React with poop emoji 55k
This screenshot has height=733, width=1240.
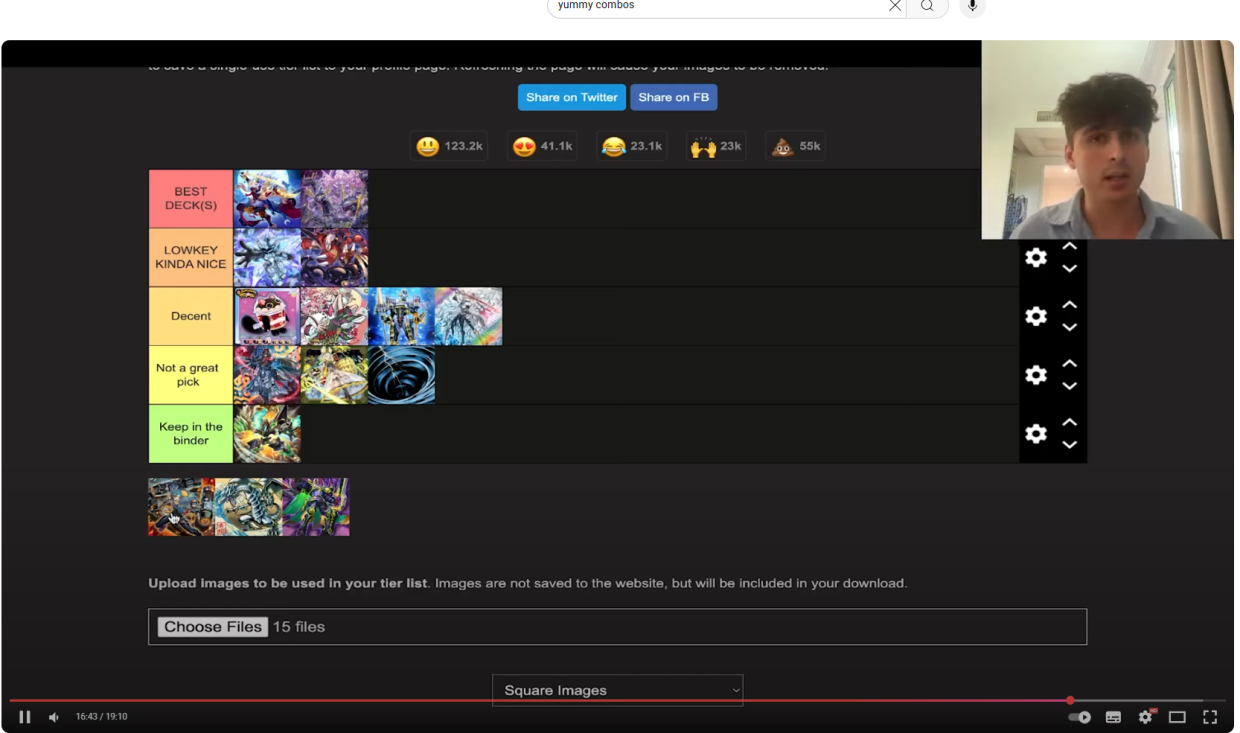click(796, 146)
